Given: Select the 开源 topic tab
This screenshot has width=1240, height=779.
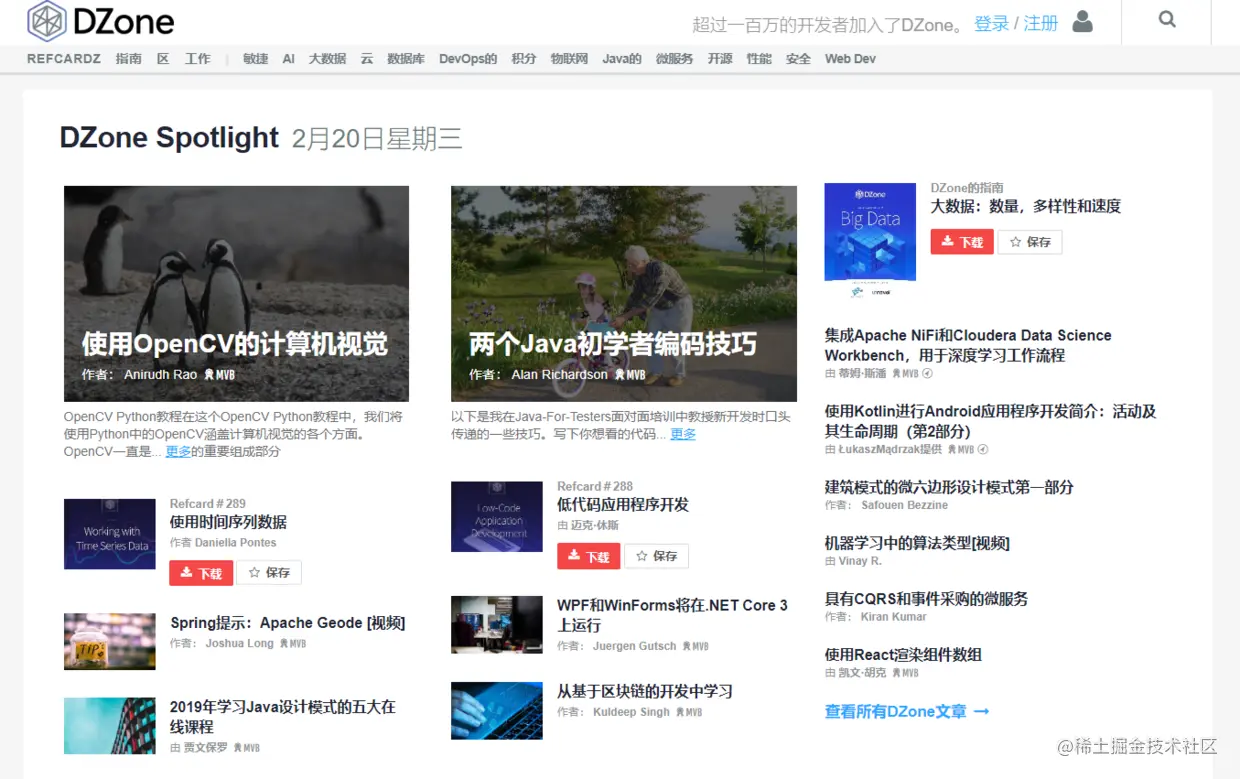Looking at the screenshot, I should [x=720, y=59].
